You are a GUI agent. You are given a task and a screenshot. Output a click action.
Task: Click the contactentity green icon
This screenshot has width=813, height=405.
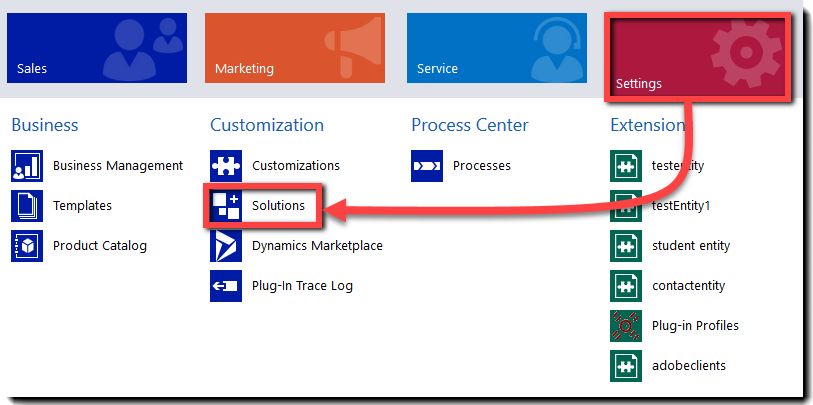click(626, 286)
